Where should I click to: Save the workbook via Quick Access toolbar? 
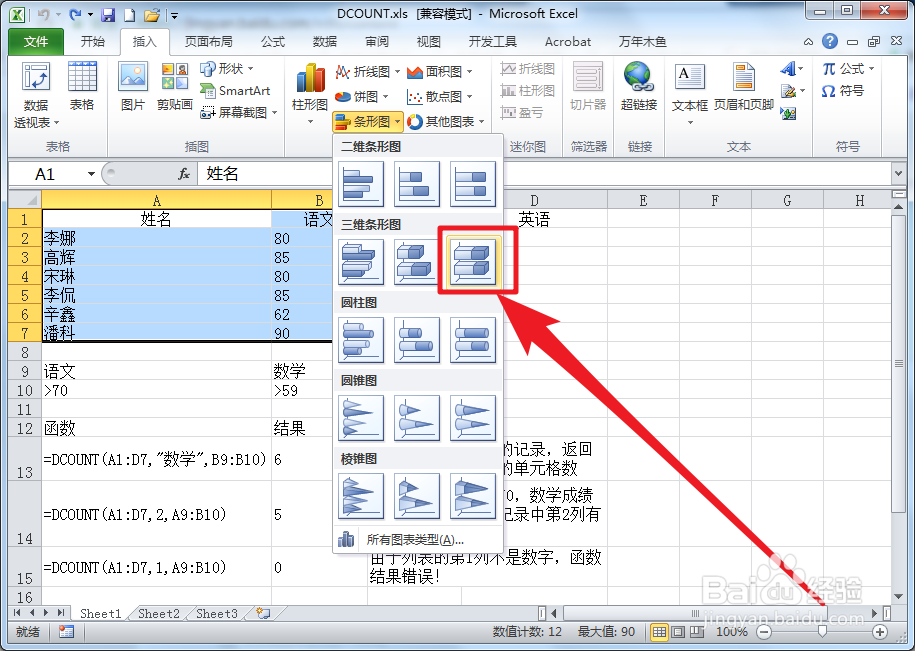click(x=108, y=13)
